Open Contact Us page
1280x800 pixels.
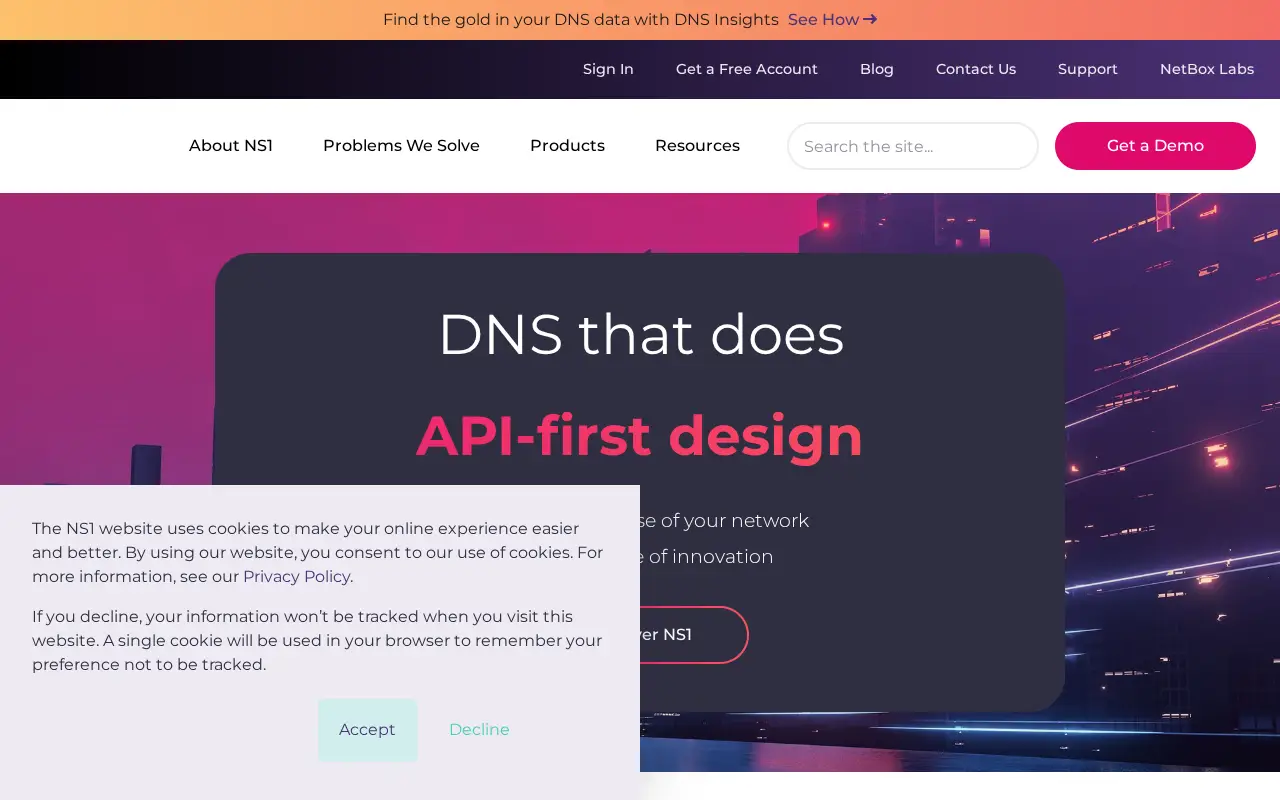(x=976, y=69)
